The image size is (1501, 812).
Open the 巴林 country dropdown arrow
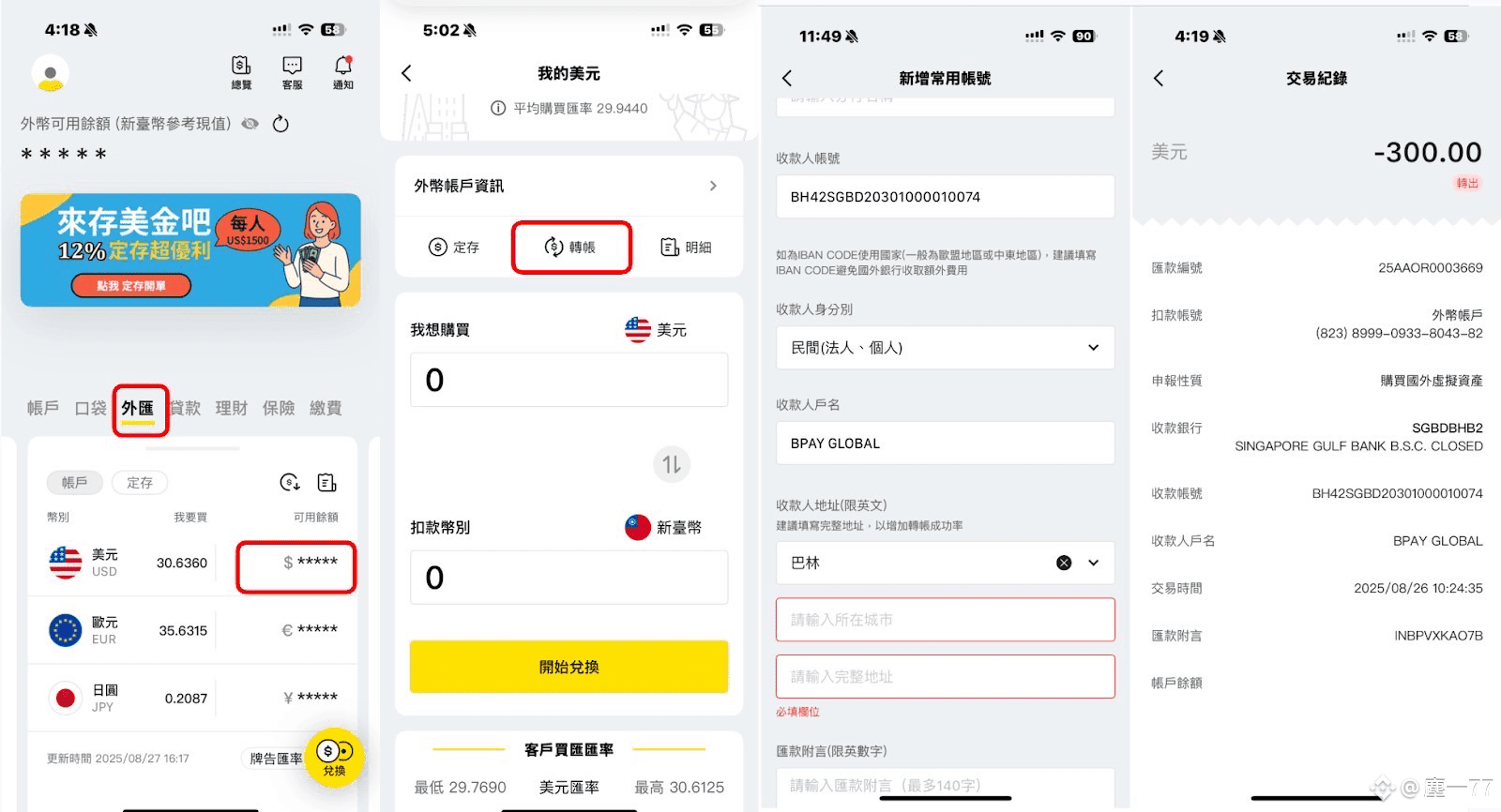[x=1094, y=563]
